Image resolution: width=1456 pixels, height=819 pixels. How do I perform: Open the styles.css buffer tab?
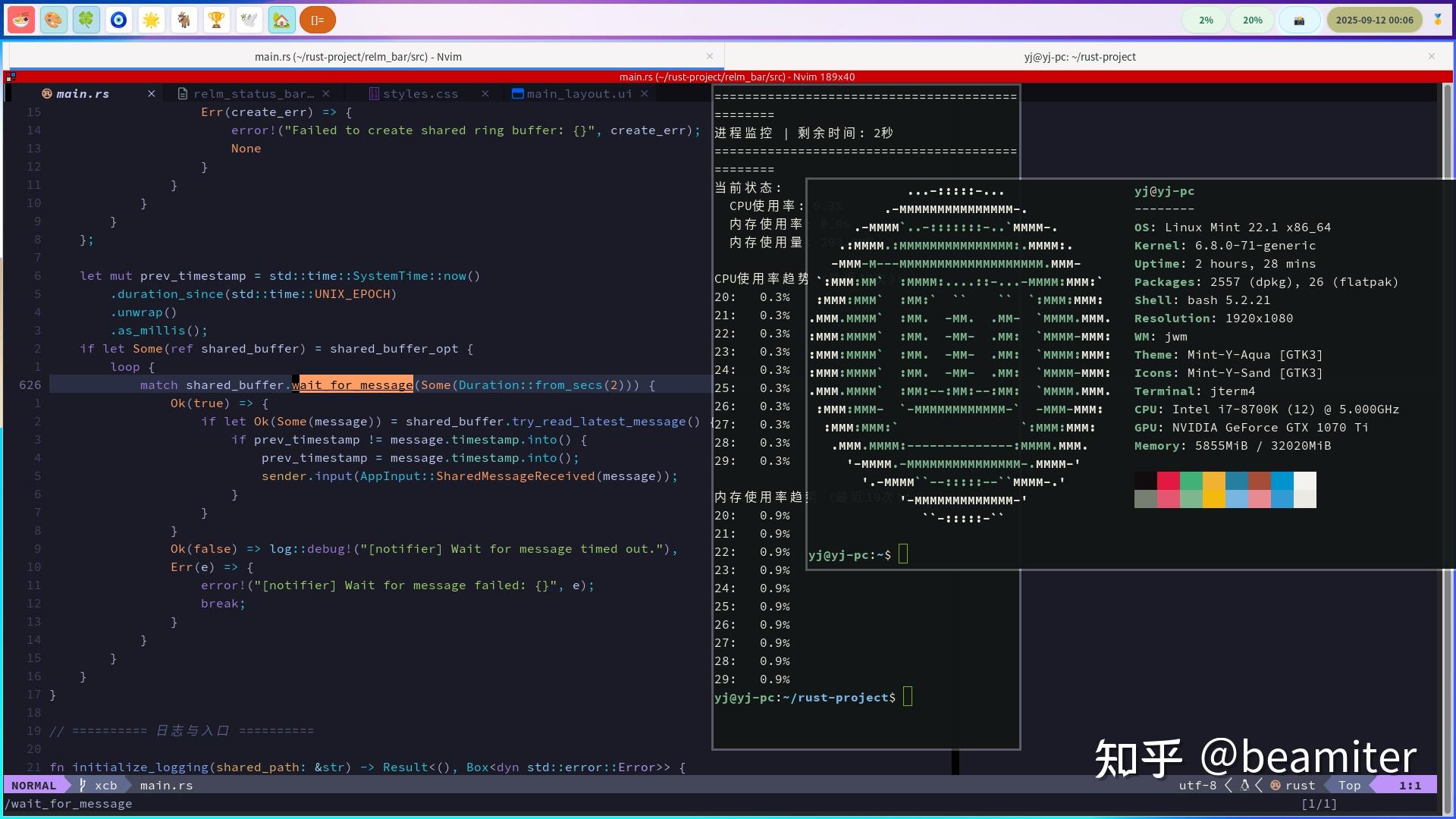(420, 94)
